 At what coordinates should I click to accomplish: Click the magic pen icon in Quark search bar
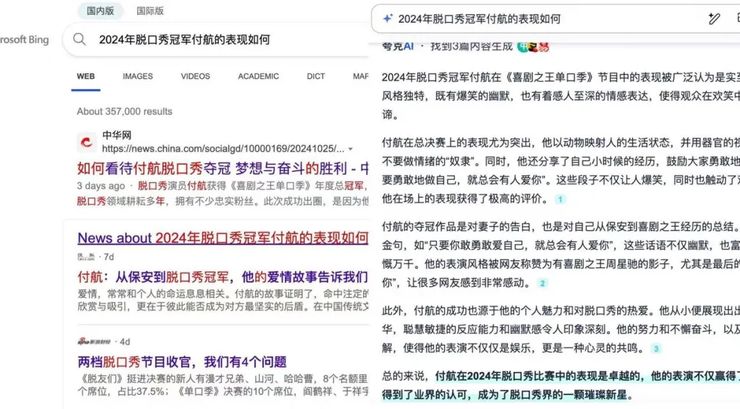713,19
